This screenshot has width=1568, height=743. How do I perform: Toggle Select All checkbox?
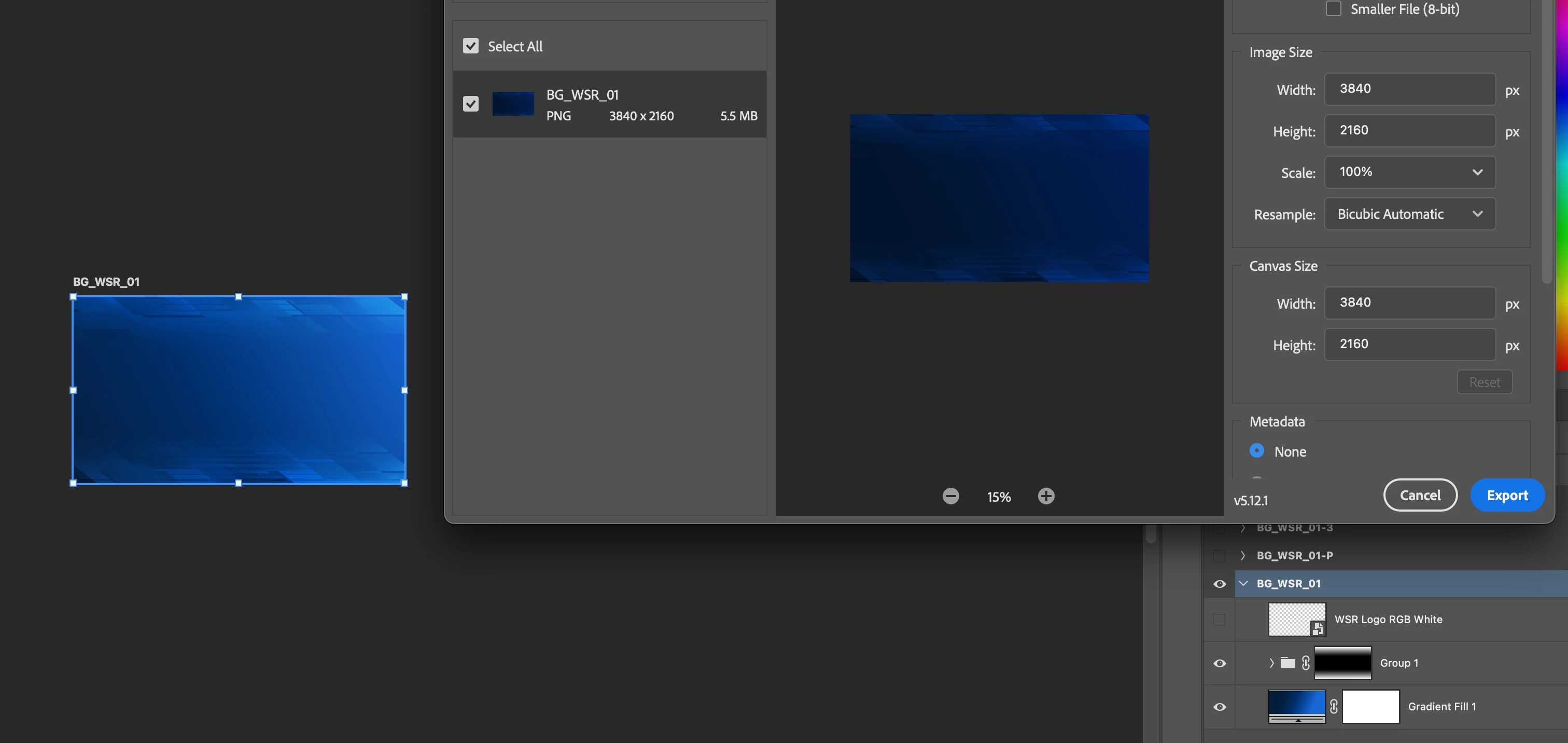pos(470,46)
